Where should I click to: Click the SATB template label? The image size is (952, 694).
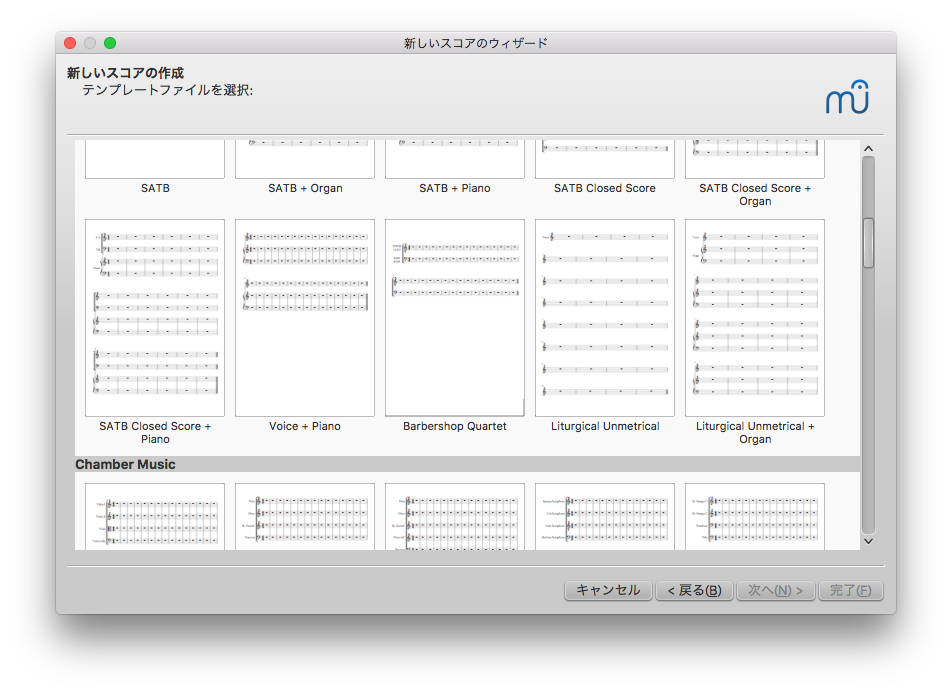155,188
